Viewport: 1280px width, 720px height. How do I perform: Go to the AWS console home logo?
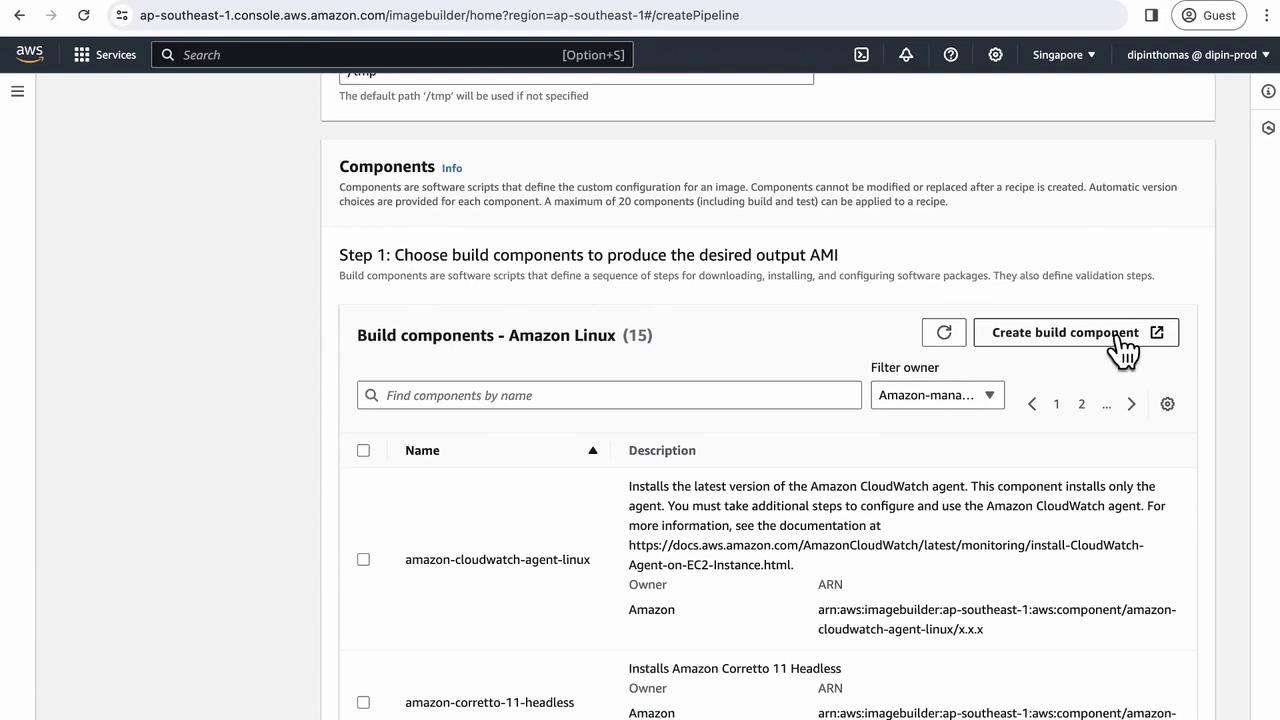[x=30, y=55]
